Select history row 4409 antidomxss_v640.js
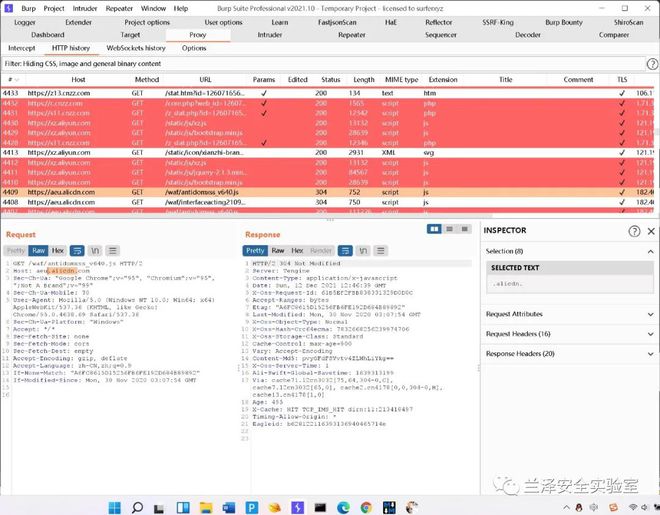 (x=327, y=192)
